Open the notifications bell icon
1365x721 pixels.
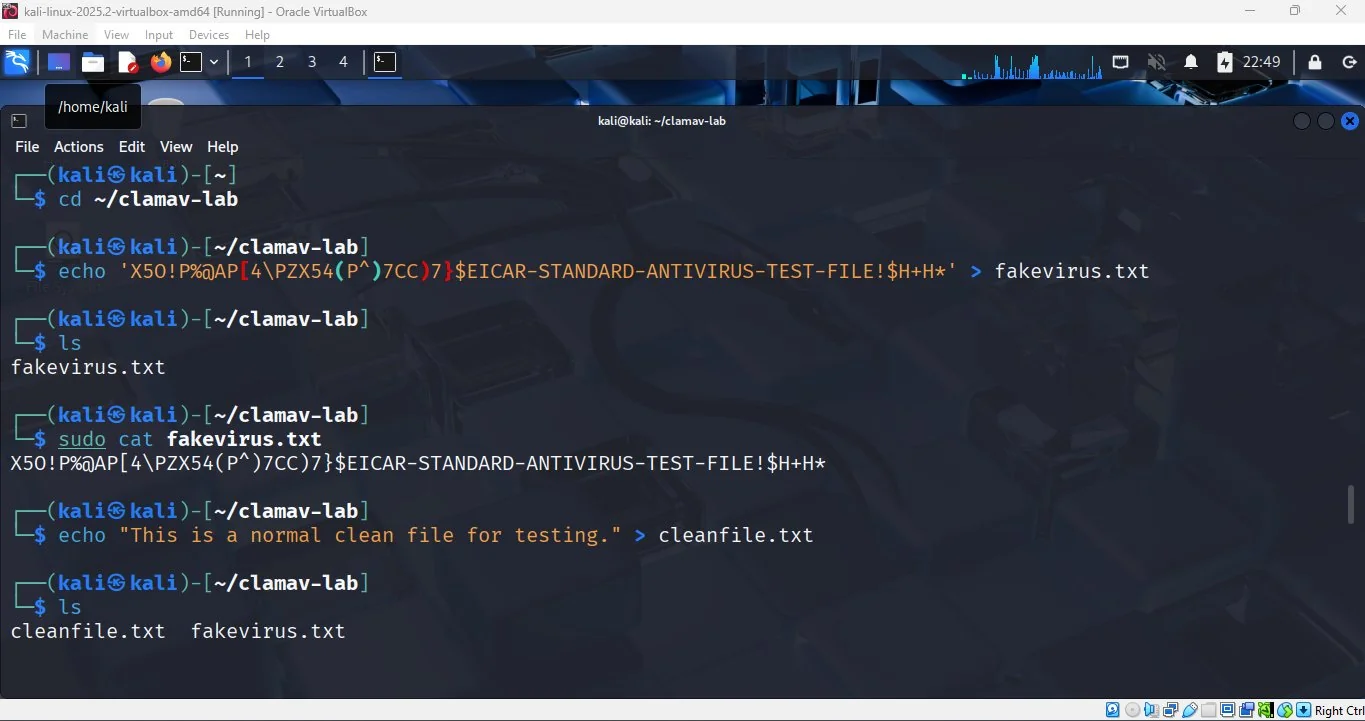pyautogui.click(x=1191, y=62)
